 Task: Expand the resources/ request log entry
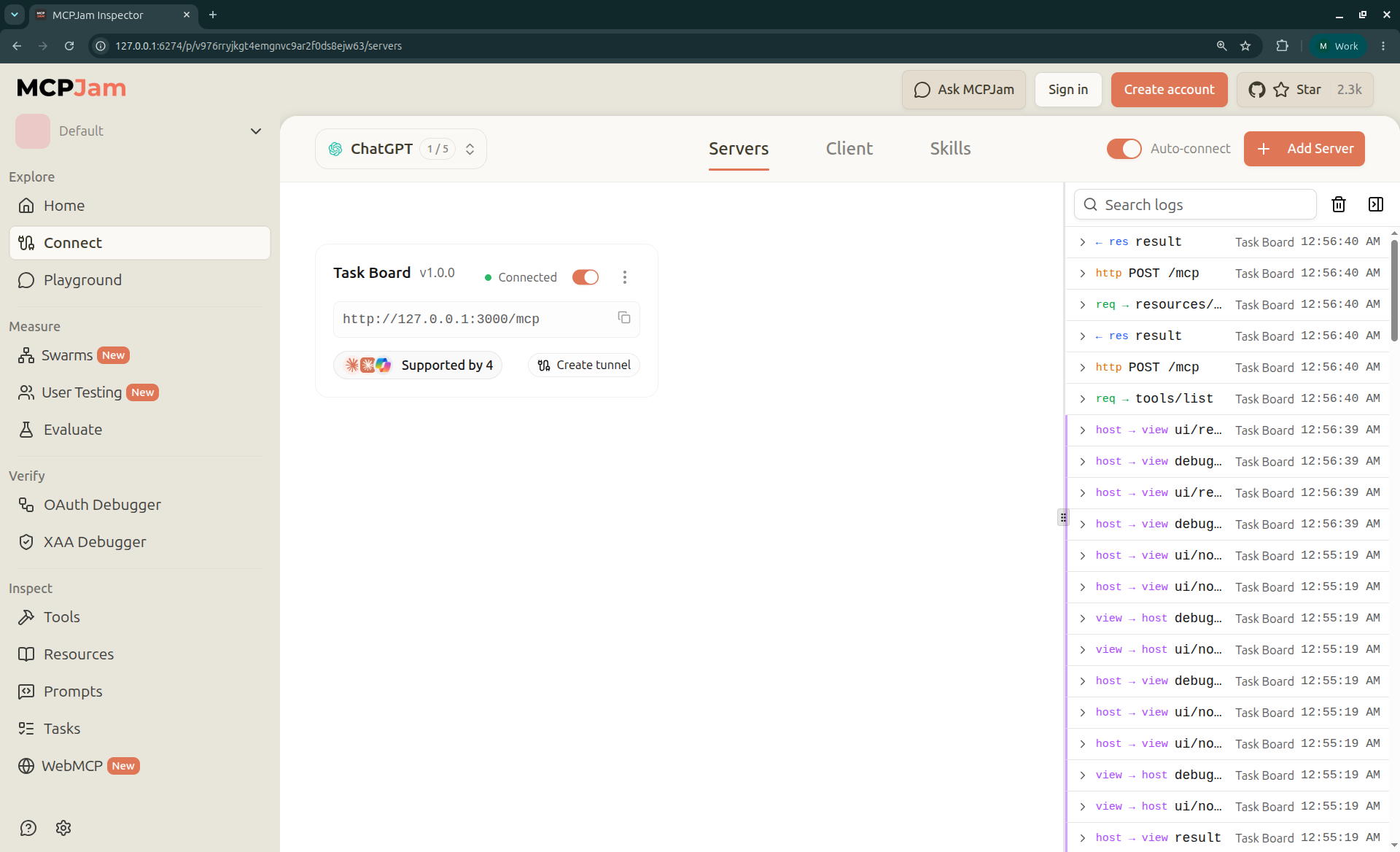coord(1228,305)
